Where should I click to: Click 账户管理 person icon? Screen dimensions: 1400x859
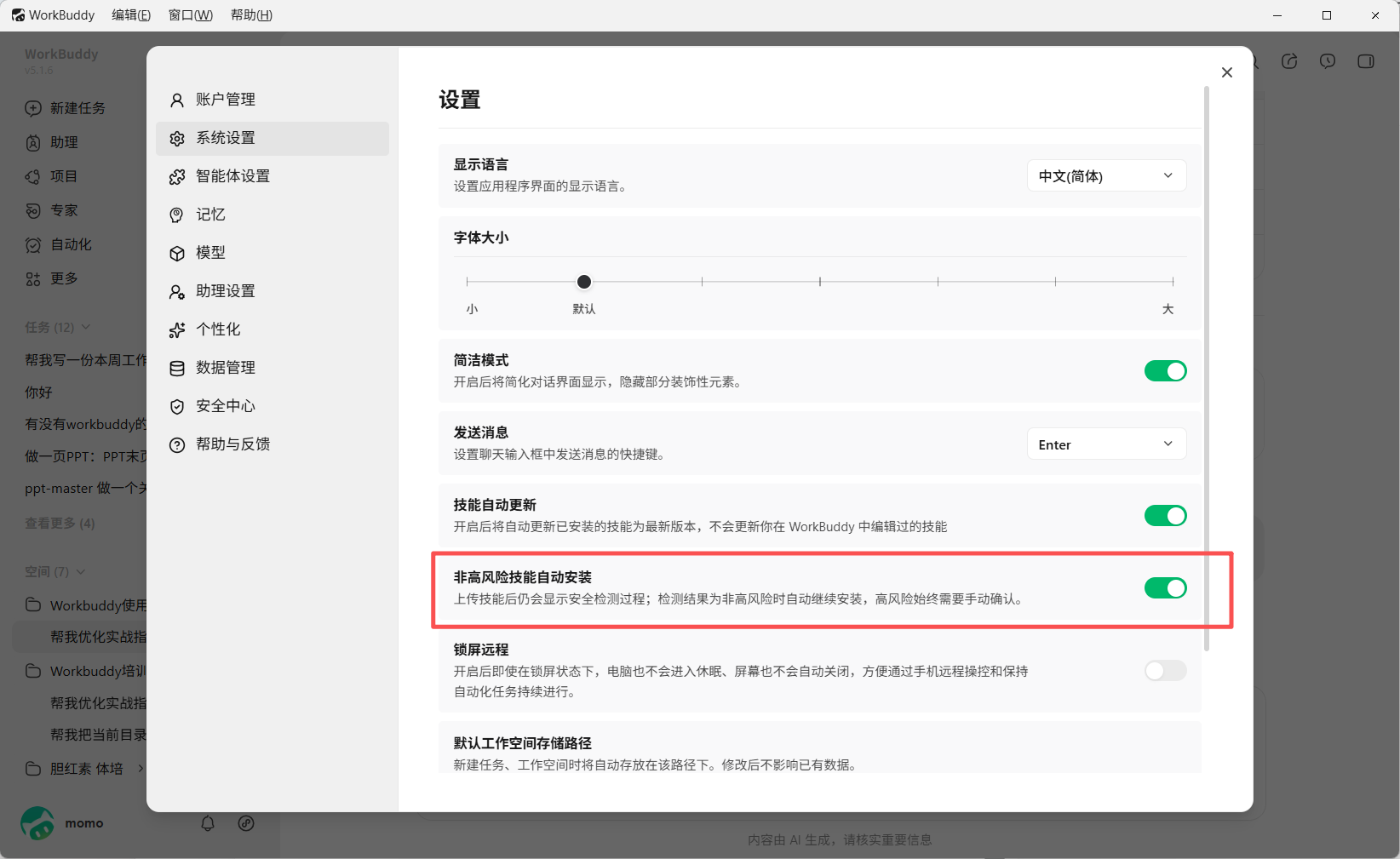177,100
